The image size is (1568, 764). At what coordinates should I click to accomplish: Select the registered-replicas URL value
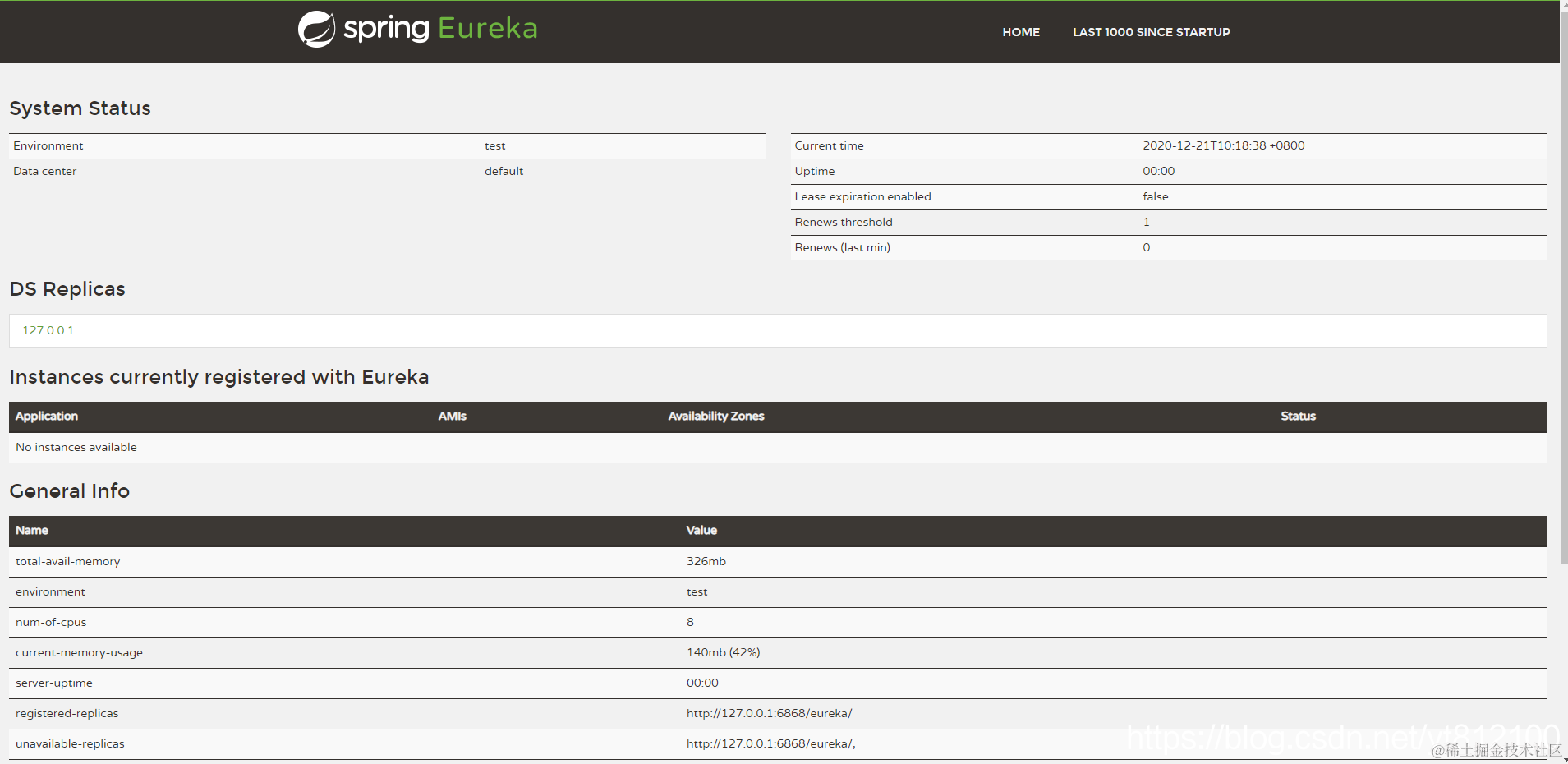click(x=770, y=713)
